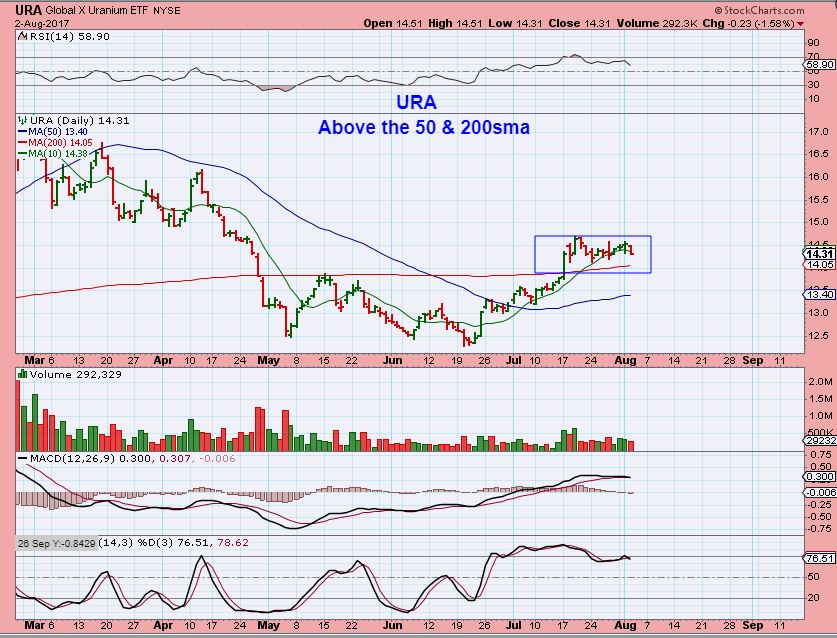
Task: Click the 2.0M volume axis label
Action: pos(820,382)
